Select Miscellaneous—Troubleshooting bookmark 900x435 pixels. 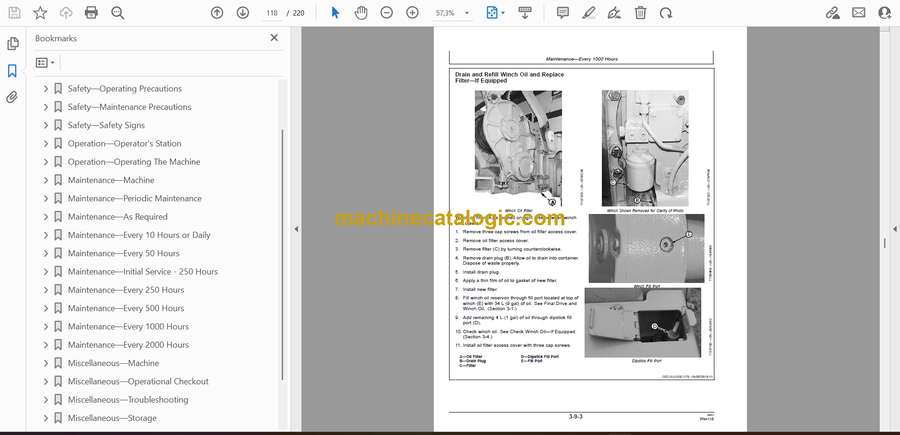click(127, 399)
